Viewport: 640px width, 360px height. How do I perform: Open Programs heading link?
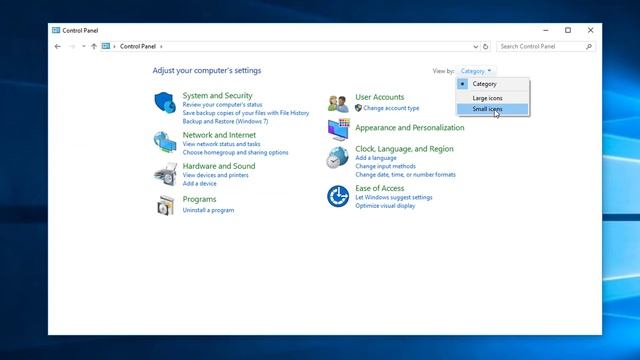point(199,199)
